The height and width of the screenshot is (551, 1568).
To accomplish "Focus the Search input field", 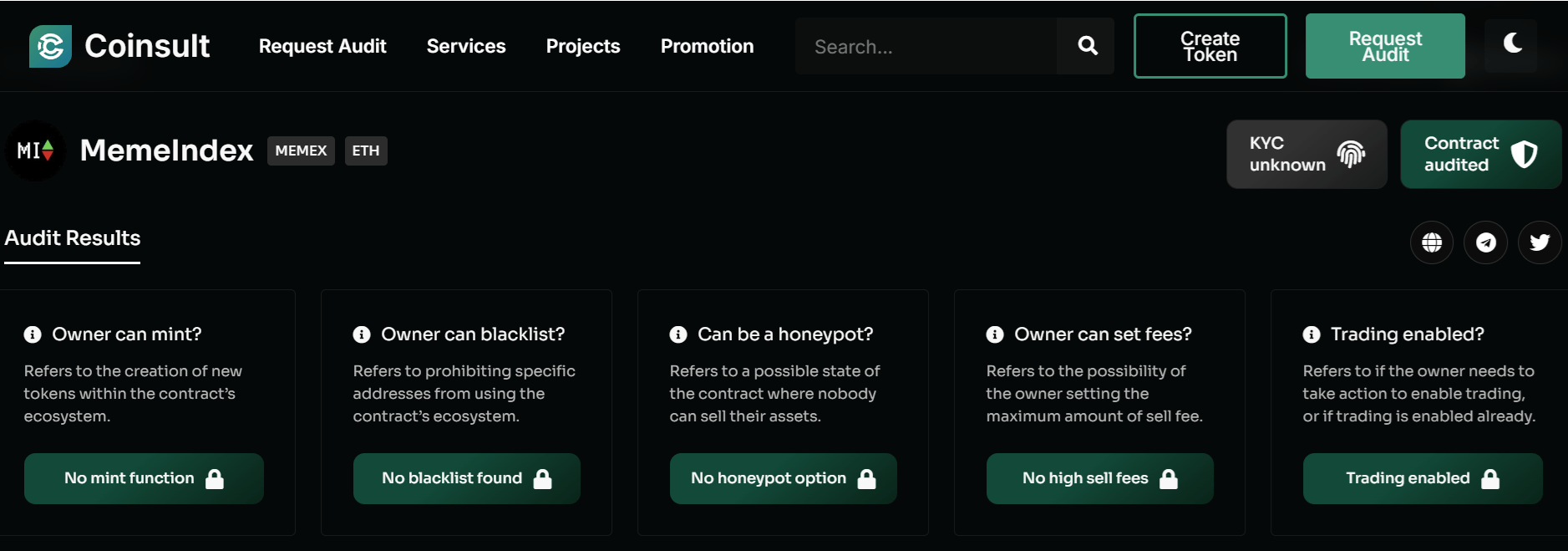I will point(926,46).
